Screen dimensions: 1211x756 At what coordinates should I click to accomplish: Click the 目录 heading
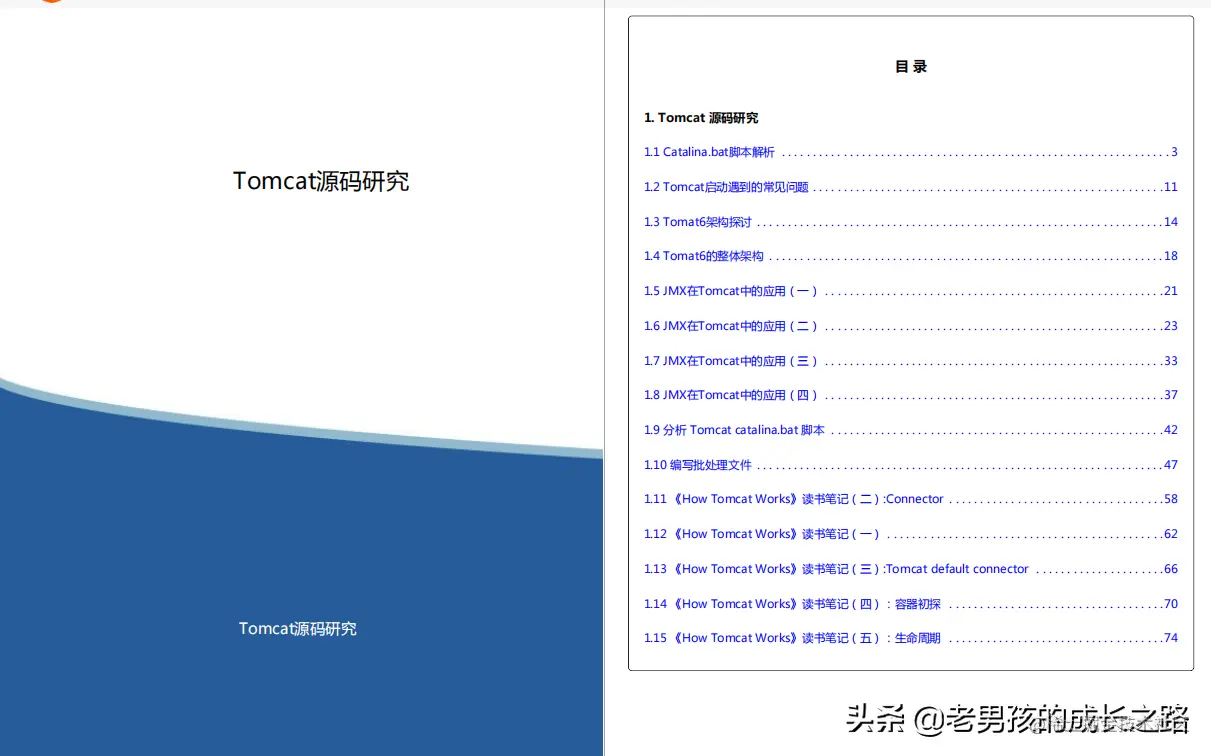(x=911, y=67)
